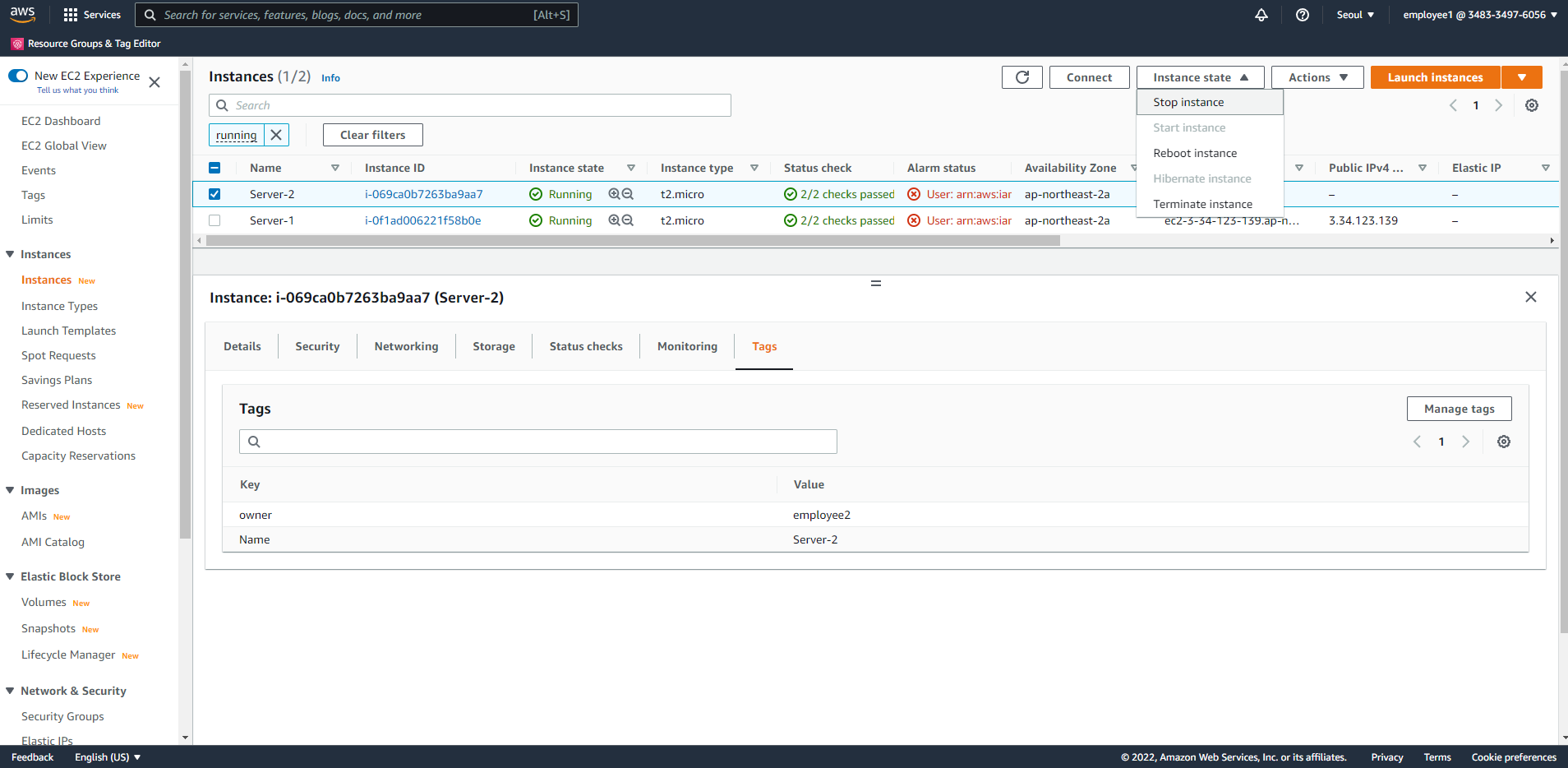1568x768 pixels.
Task: Open the Launch instances split arrow
Action: click(x=1522, y=77)
